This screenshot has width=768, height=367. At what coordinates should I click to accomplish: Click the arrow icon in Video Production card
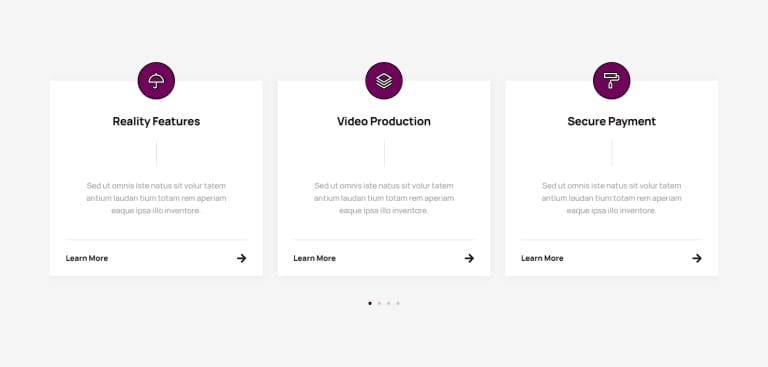(469, 258)
